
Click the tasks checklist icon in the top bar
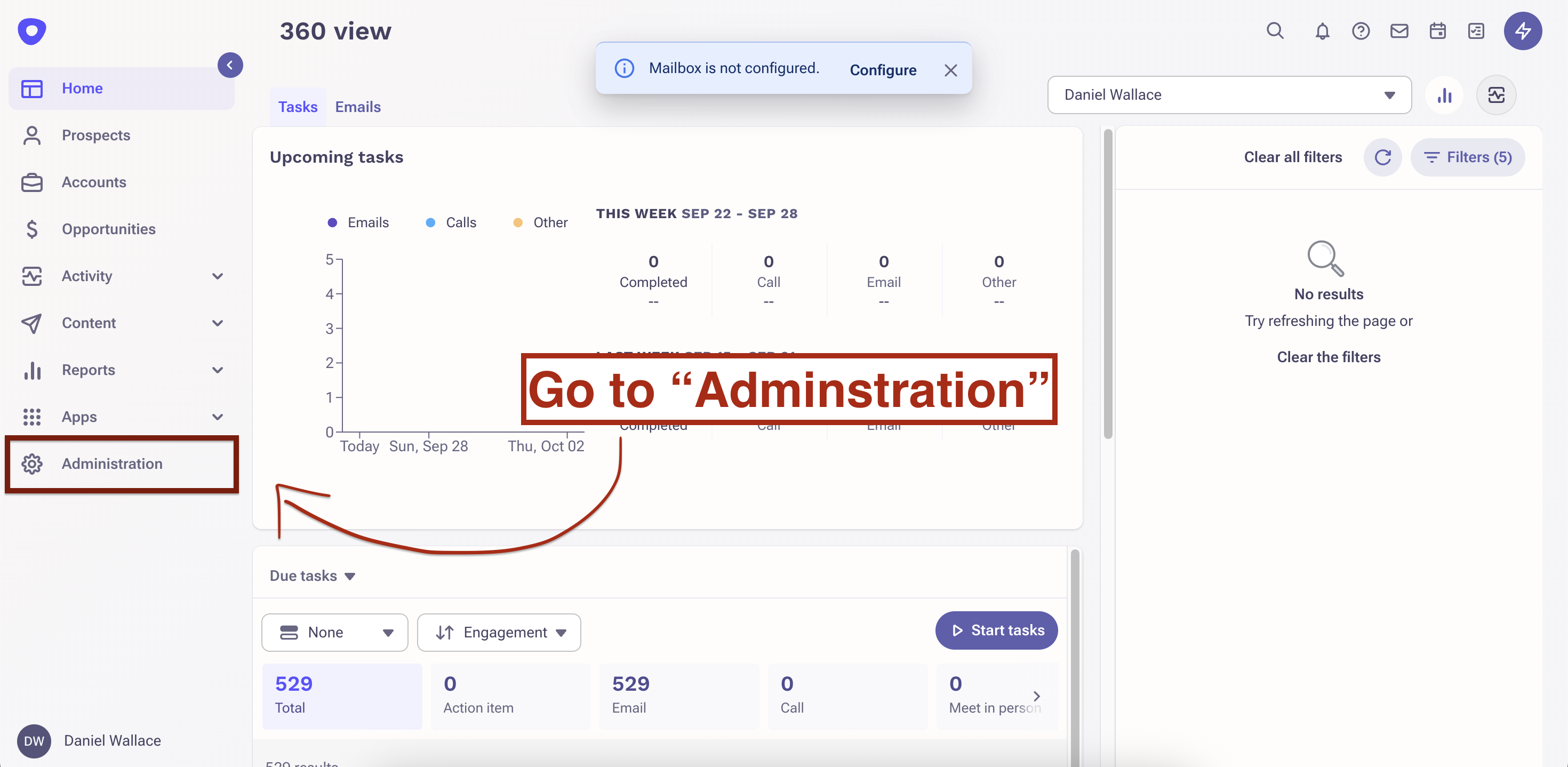pyautogui.click(x=1476, y=30)
